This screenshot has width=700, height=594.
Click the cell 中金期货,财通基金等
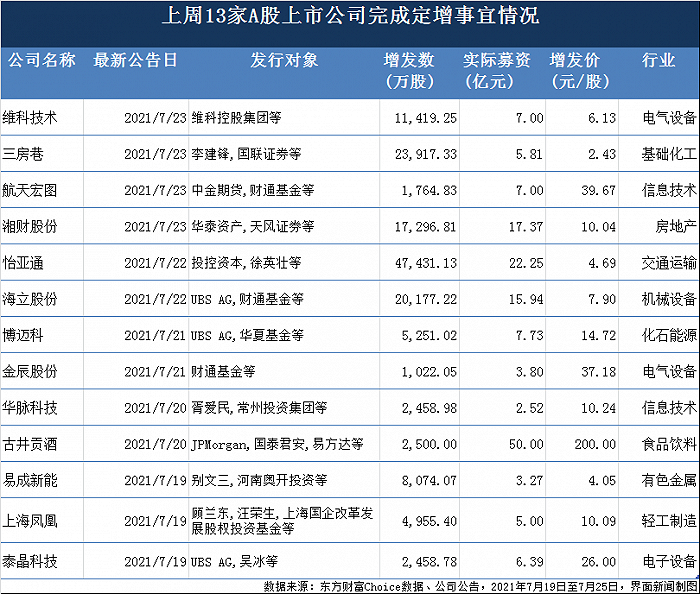253,191
